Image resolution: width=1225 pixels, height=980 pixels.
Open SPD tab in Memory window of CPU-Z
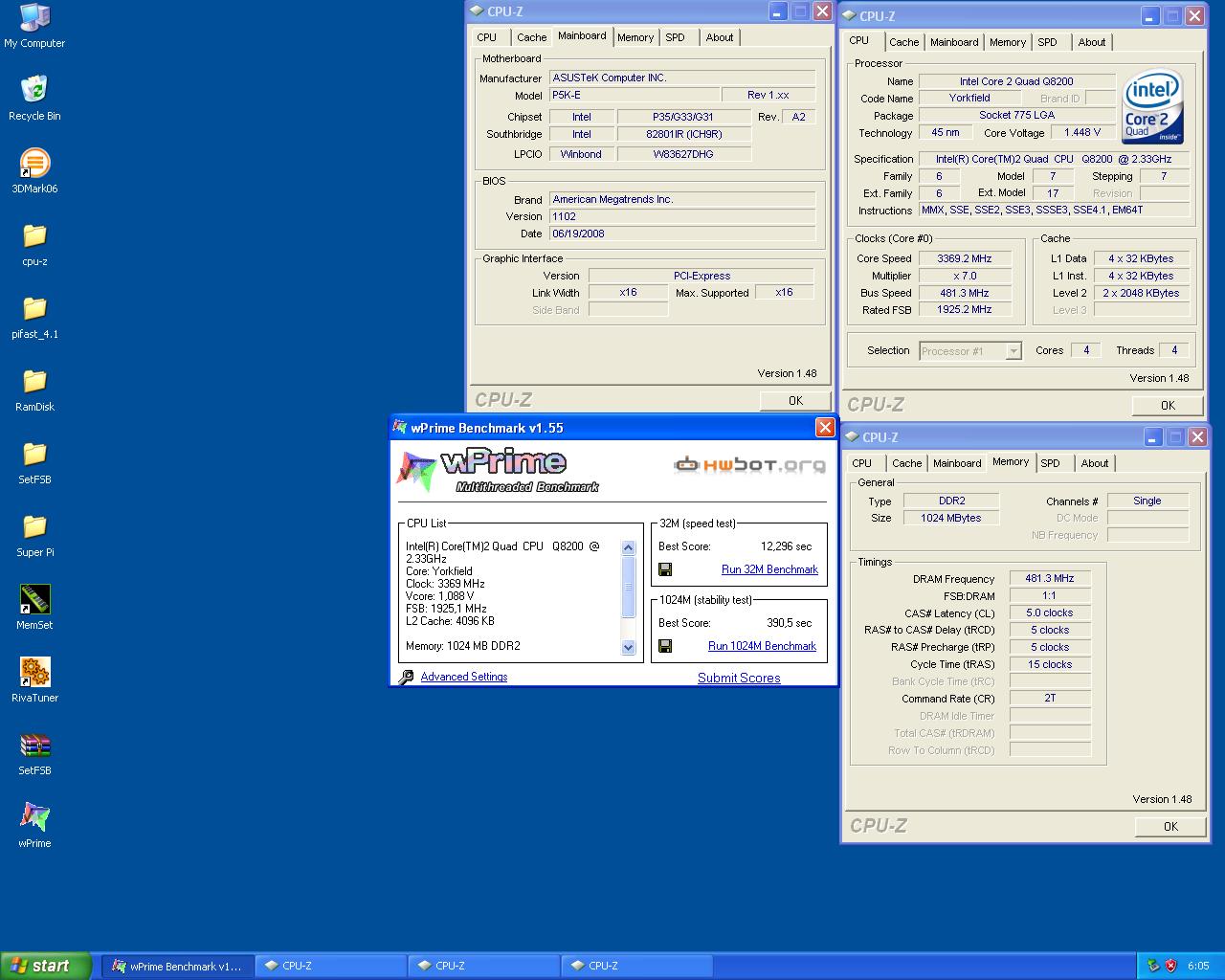pyautogui.click(x=1050, y=463)
